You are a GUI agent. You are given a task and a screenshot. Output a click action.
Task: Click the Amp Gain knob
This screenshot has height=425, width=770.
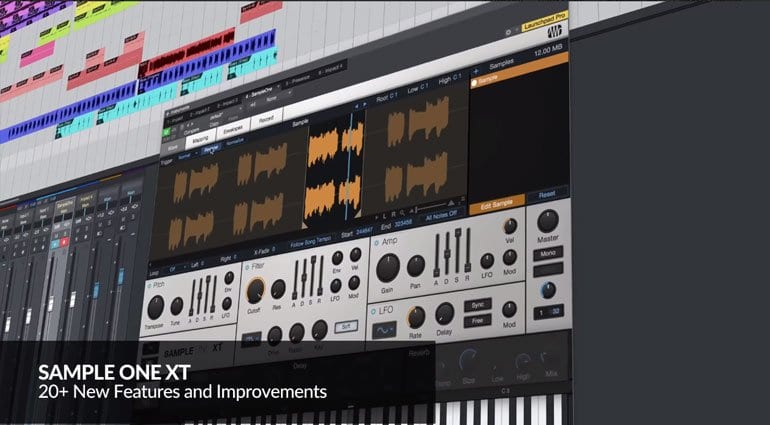click(388, 268)
